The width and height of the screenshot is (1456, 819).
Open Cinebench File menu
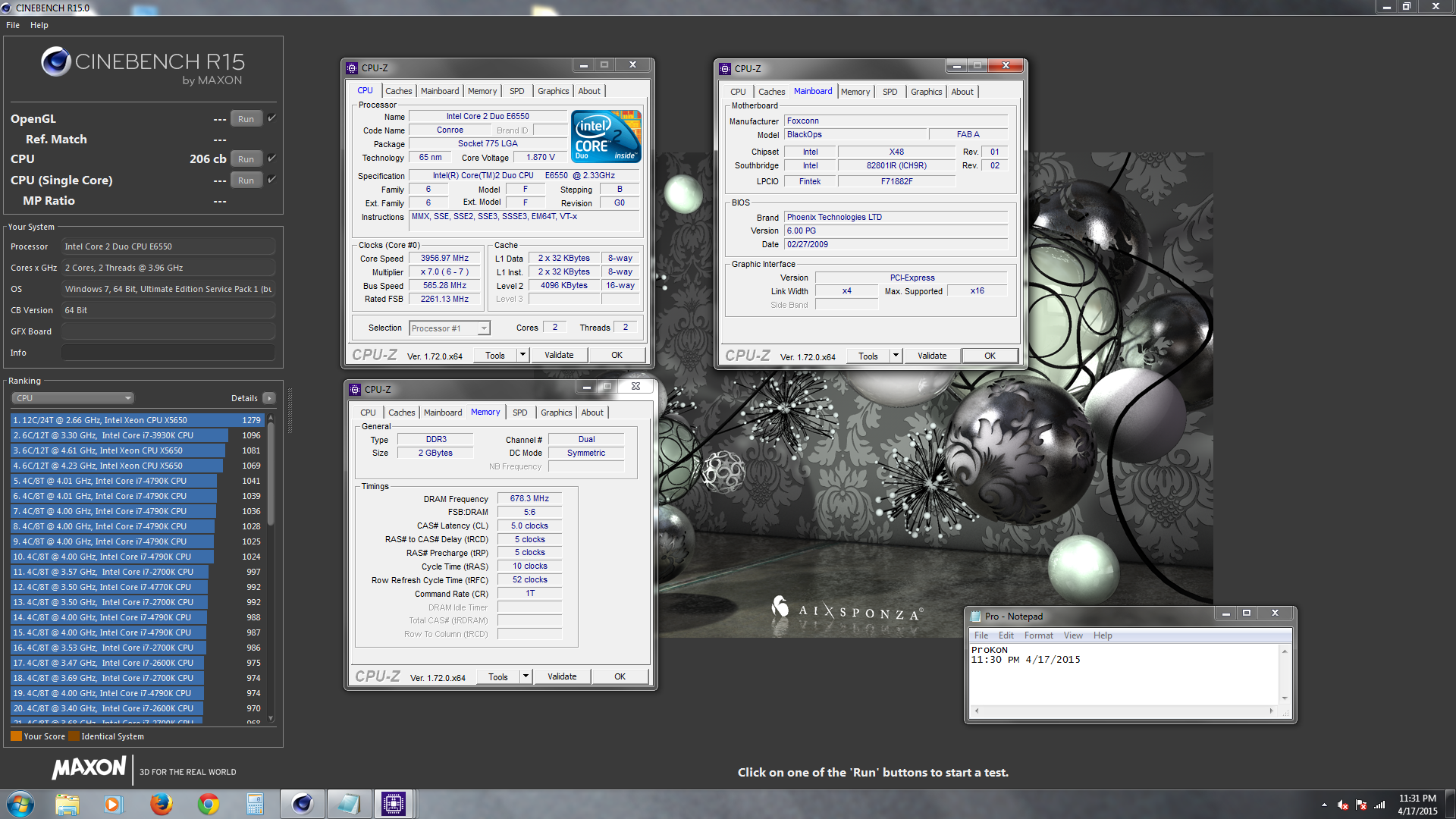[x=13, y=25]
